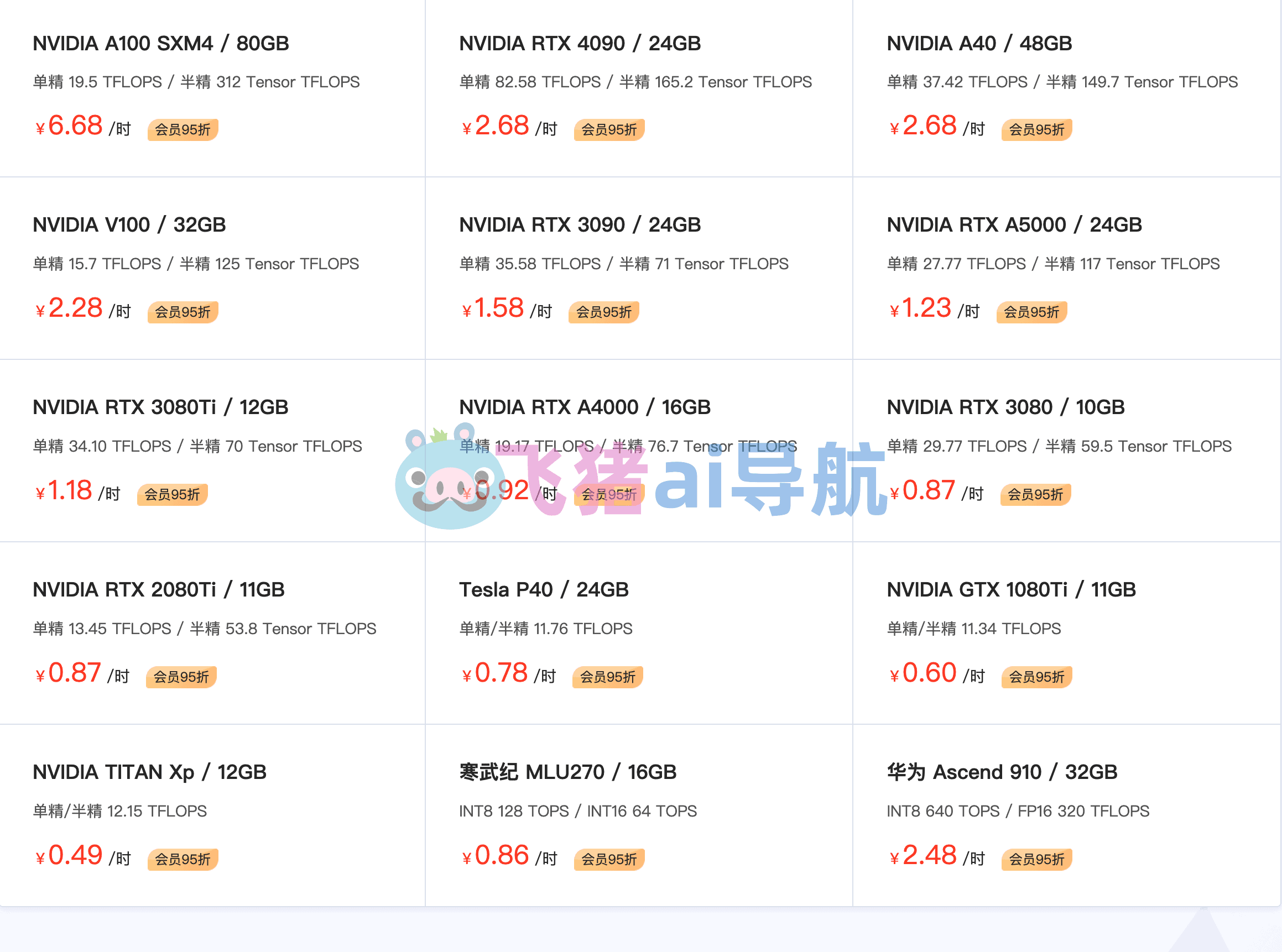
Task: Click the NVIDIA GTX 1080Ti / 11GB title
Action: pyautogui.click(x=1011, y=589)
